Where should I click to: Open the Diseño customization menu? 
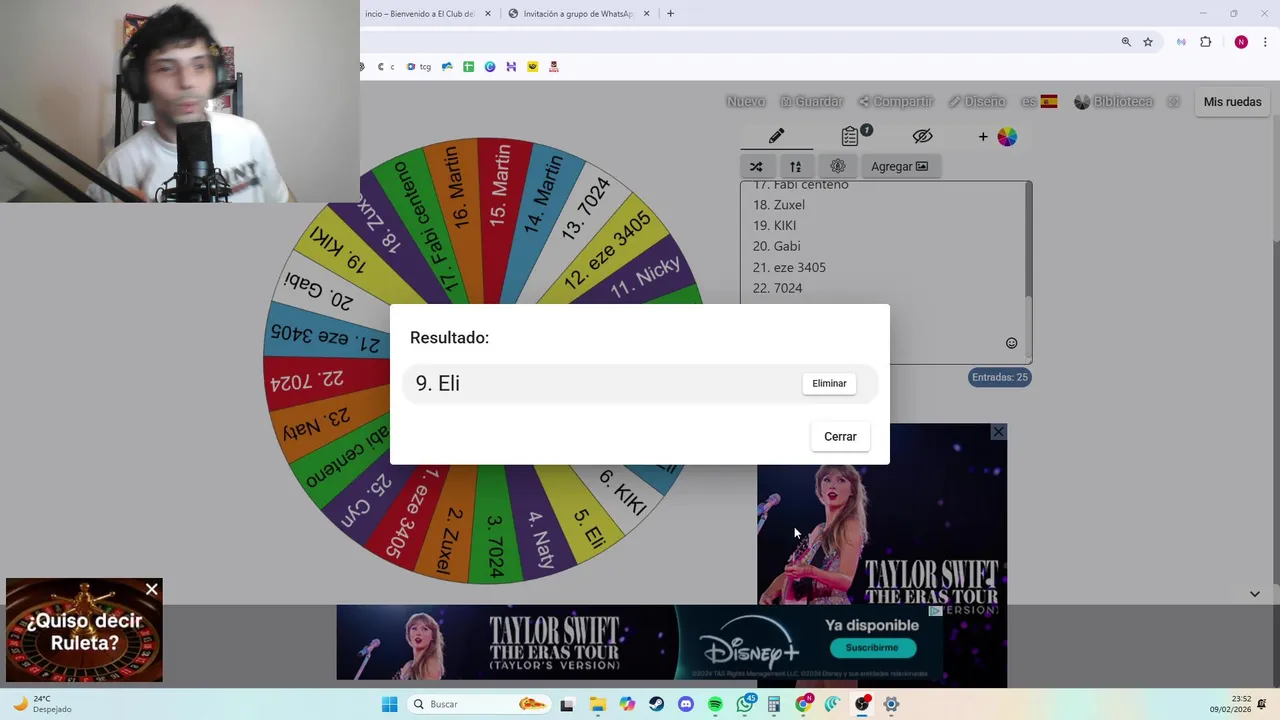[x=977, y=102]
